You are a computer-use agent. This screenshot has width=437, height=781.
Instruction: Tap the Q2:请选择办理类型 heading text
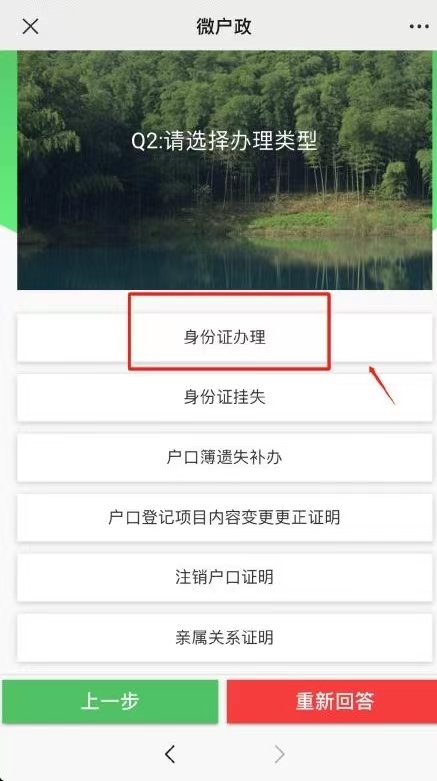[224, 141]
